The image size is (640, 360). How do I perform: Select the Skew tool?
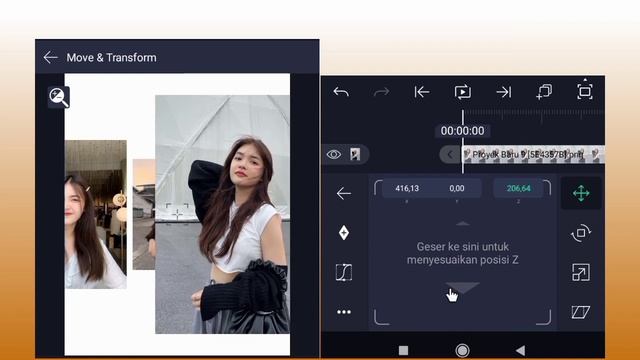(x=581, y=312)
